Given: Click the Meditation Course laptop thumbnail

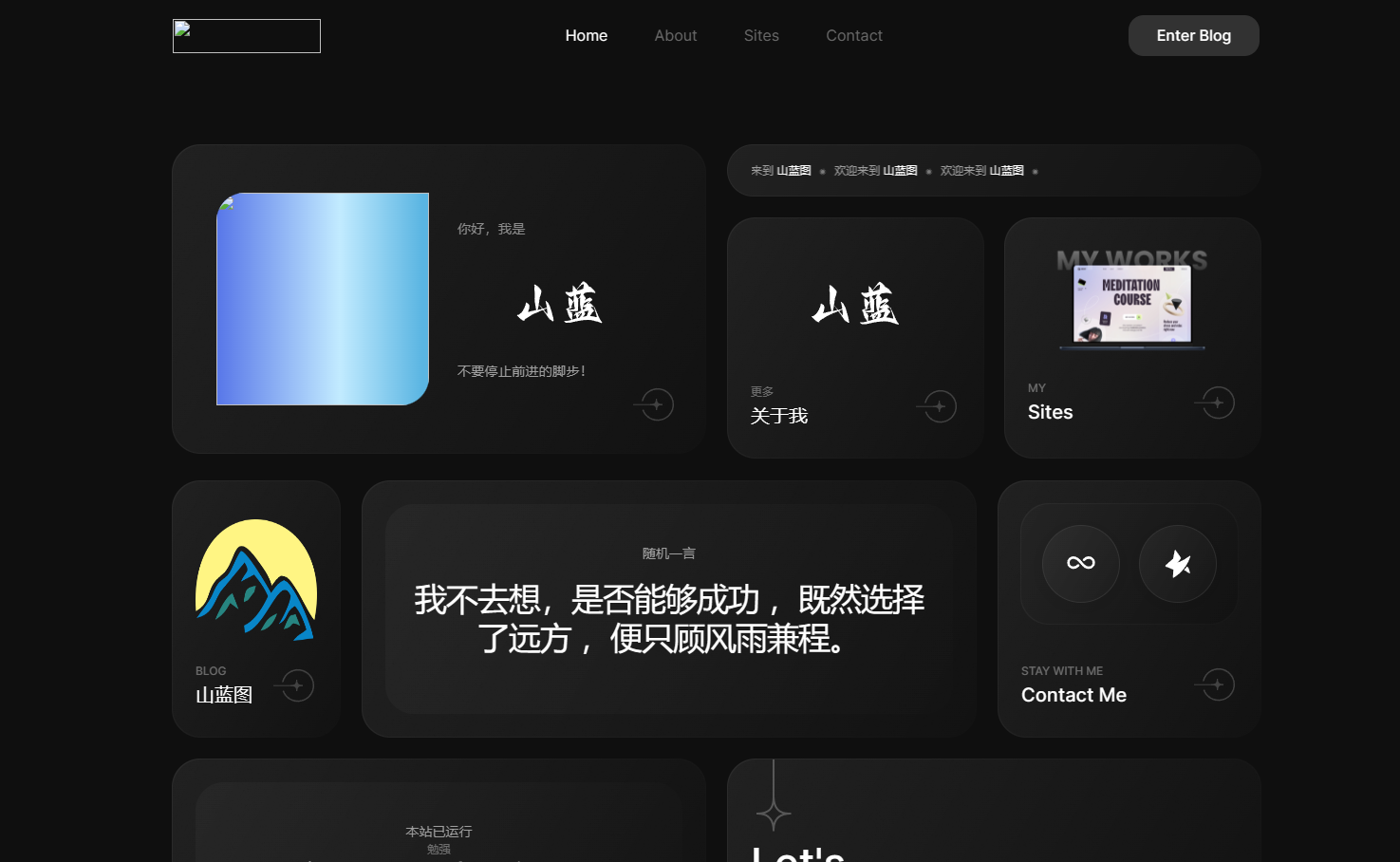Looking at the screenshot, I should coord(1131,304).
